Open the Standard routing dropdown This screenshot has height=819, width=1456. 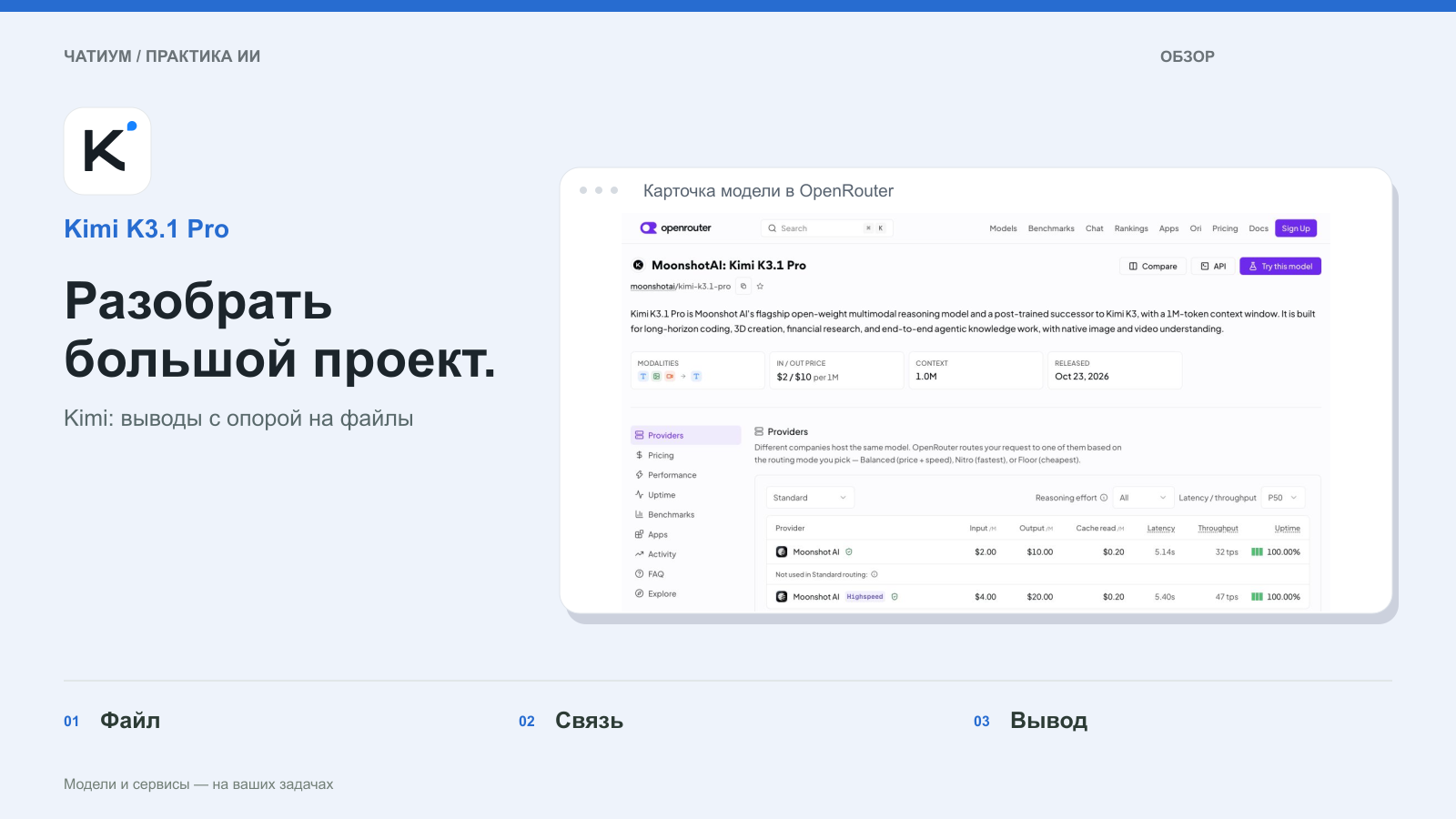(810, 498)
